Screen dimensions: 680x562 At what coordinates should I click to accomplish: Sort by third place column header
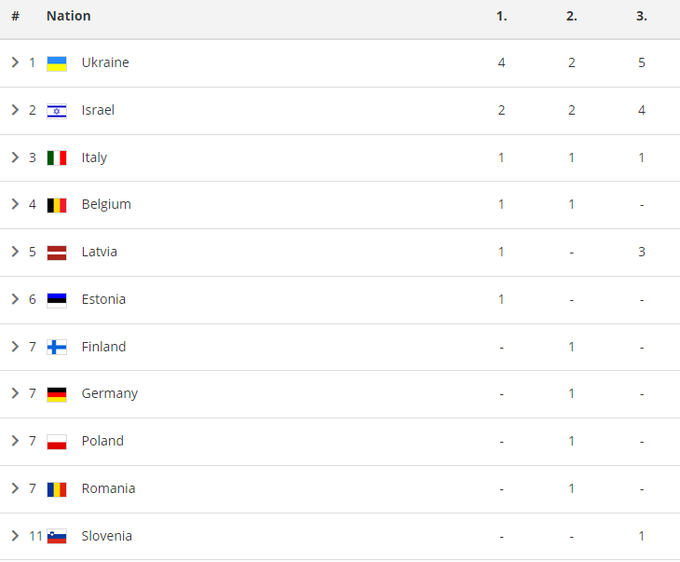point(641,16)
